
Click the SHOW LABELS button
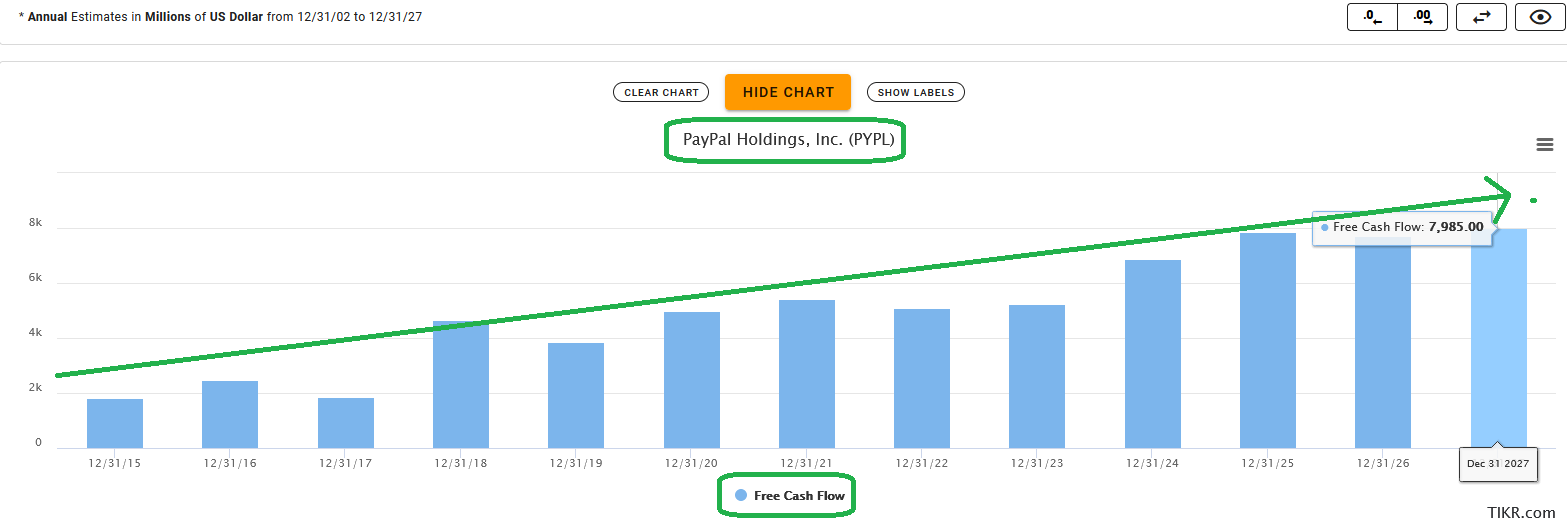[915, 92]
